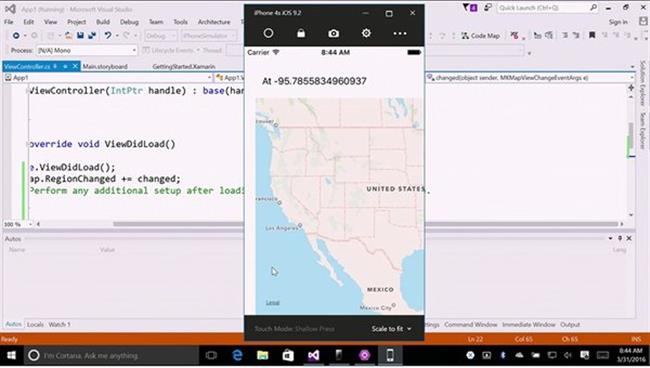
Task: Open the Debug configuration dropdown
Action: pyautogui.click(x=161, y=36)
